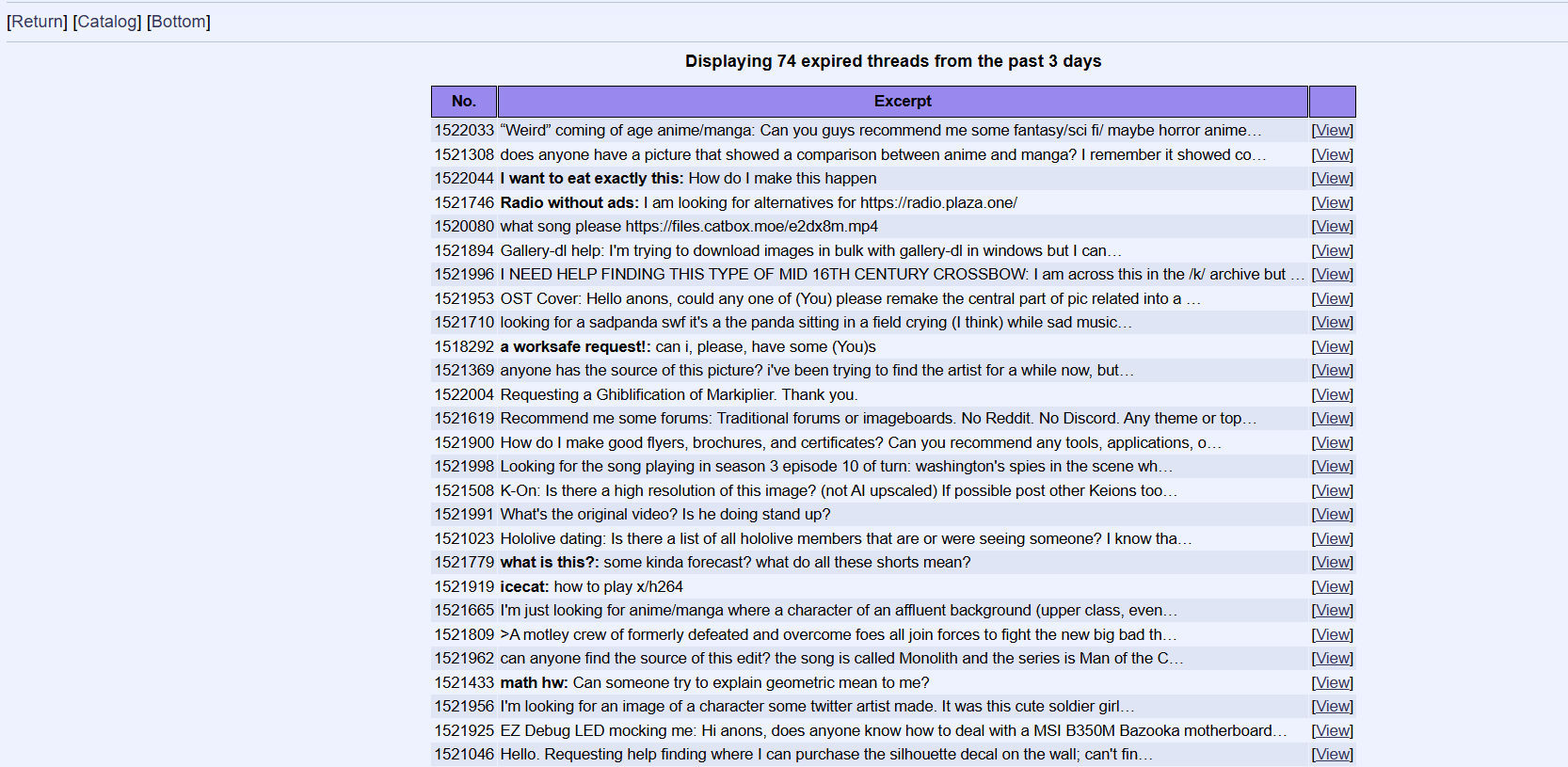This screenshot has height=767, width=1568.
Task: View thread 1521665 affluent background character
Action: (x=1333, y=611)
